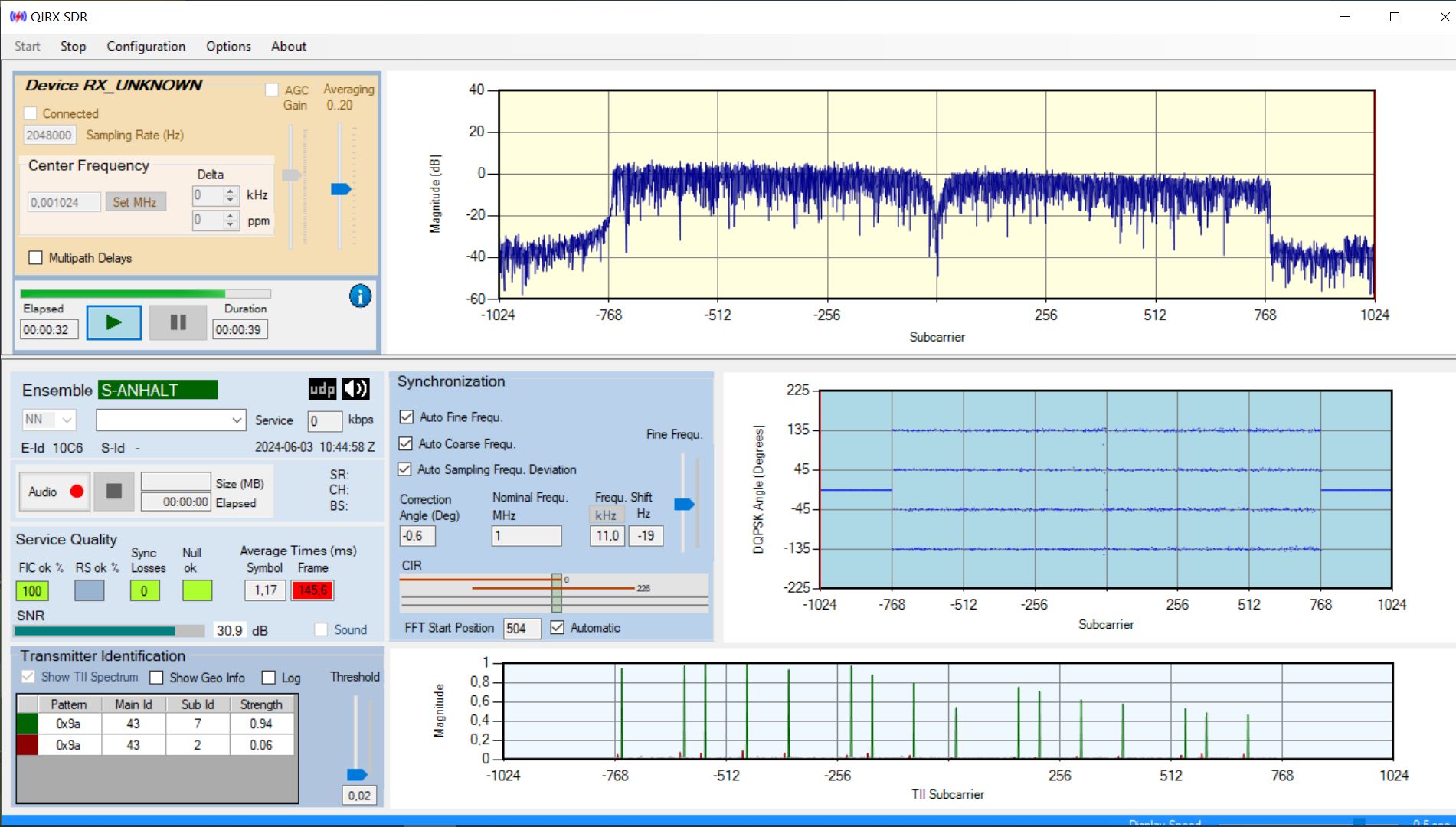Open the blue info icon
The image size is (1456, 827).
pyautogui.click(x=360, y=296)
